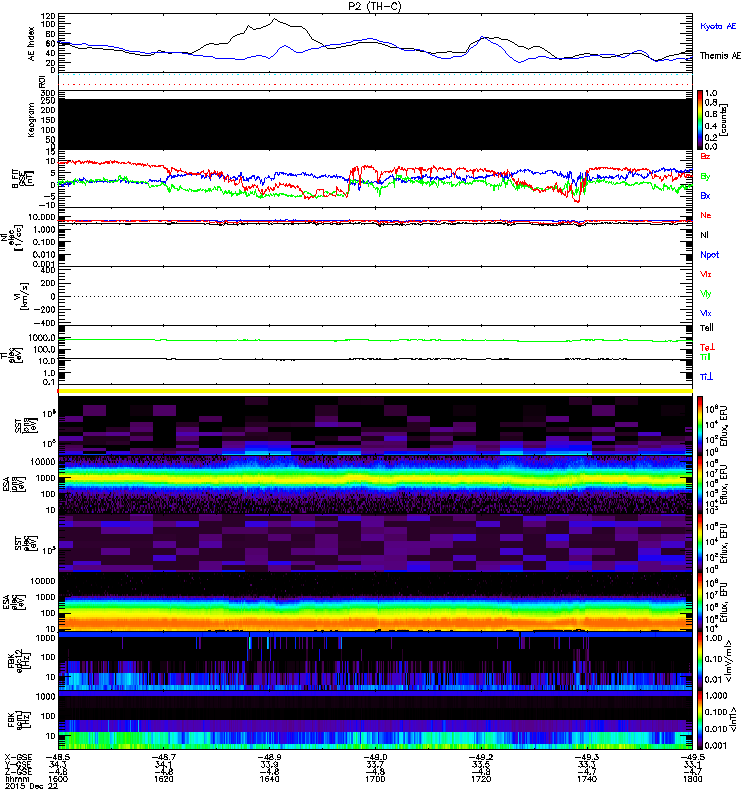Click the '1640' time tick label

click(x=269, y=779)
